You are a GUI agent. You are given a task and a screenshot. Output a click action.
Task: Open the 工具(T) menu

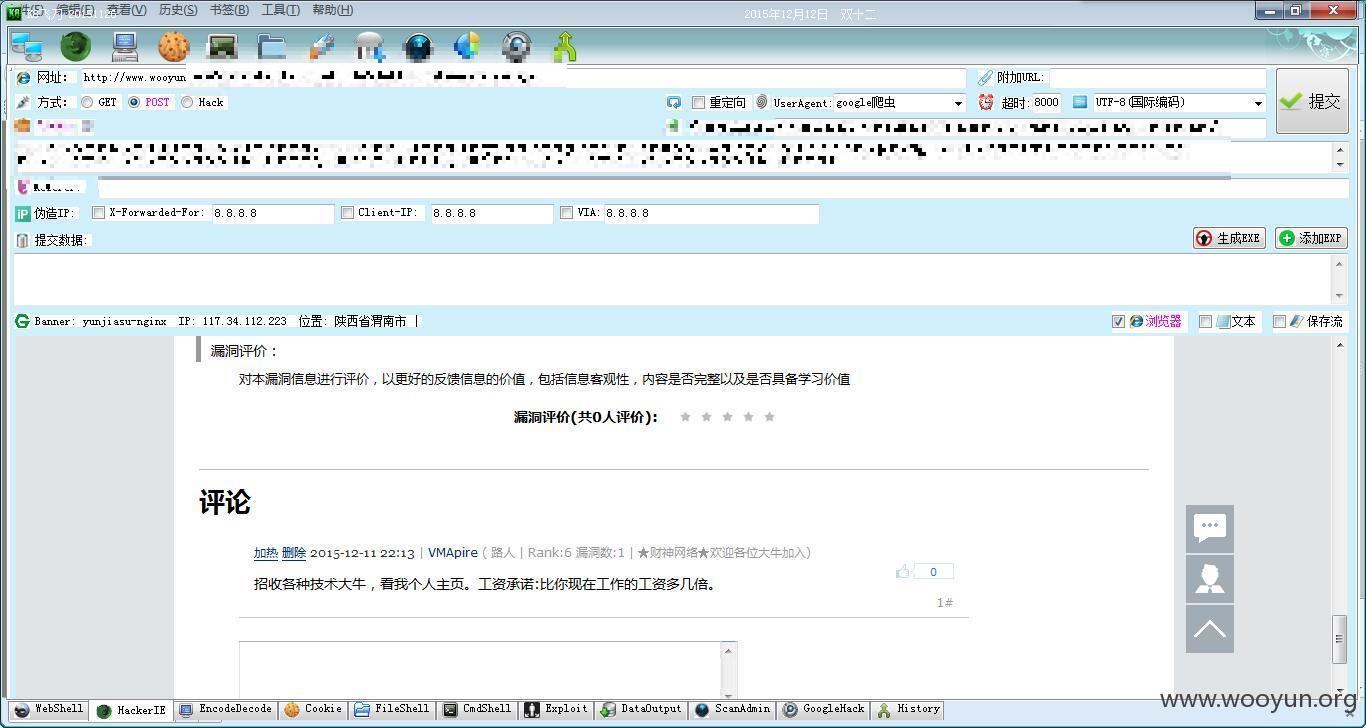pos(280,10)
